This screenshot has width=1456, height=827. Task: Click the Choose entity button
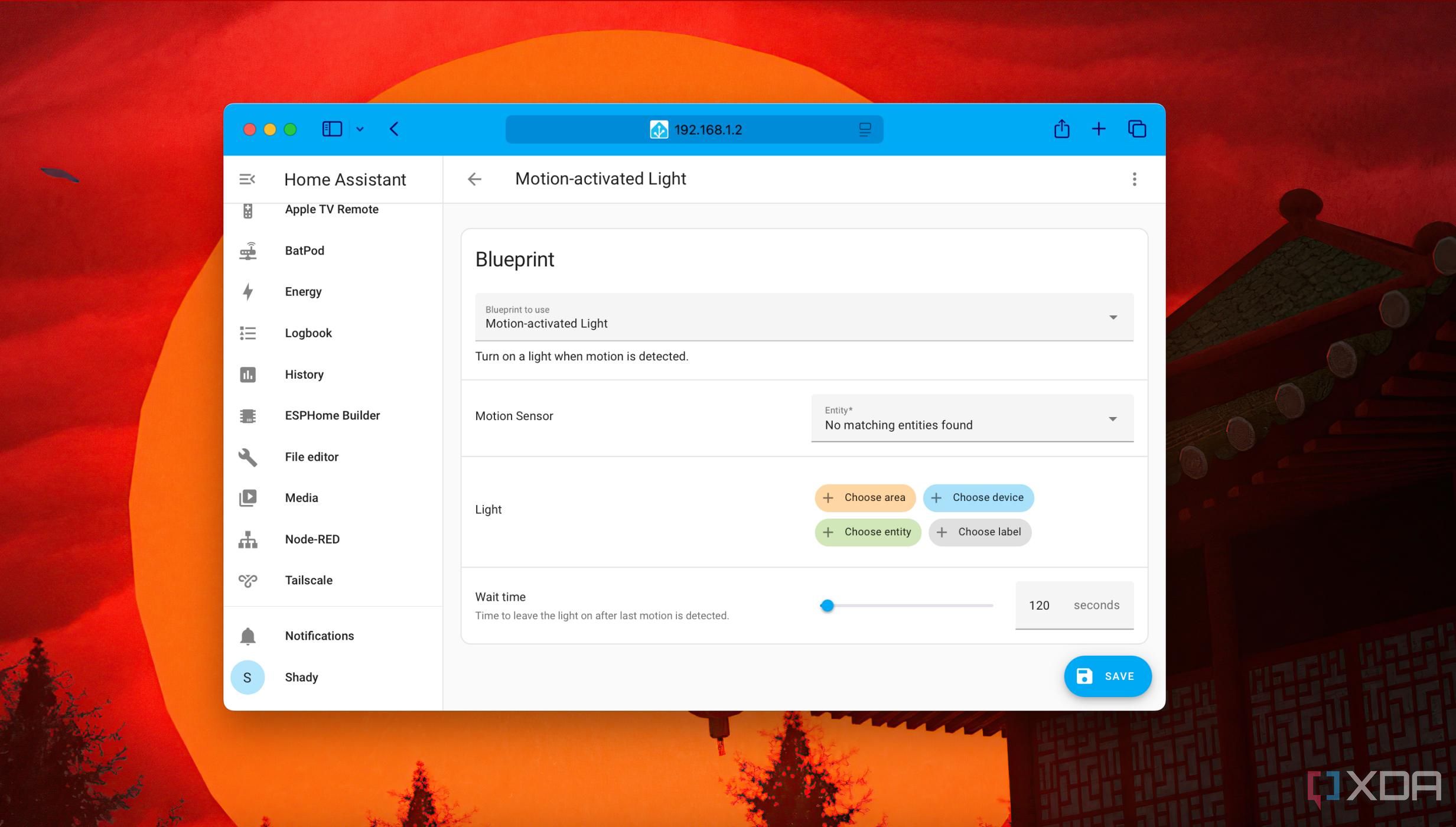coord(868,532)
